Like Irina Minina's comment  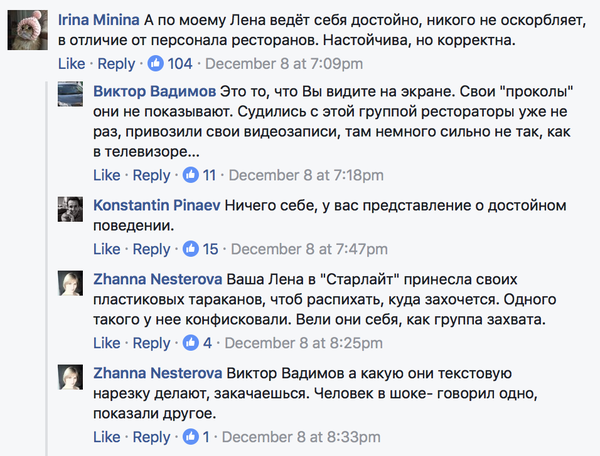point(71,64)
